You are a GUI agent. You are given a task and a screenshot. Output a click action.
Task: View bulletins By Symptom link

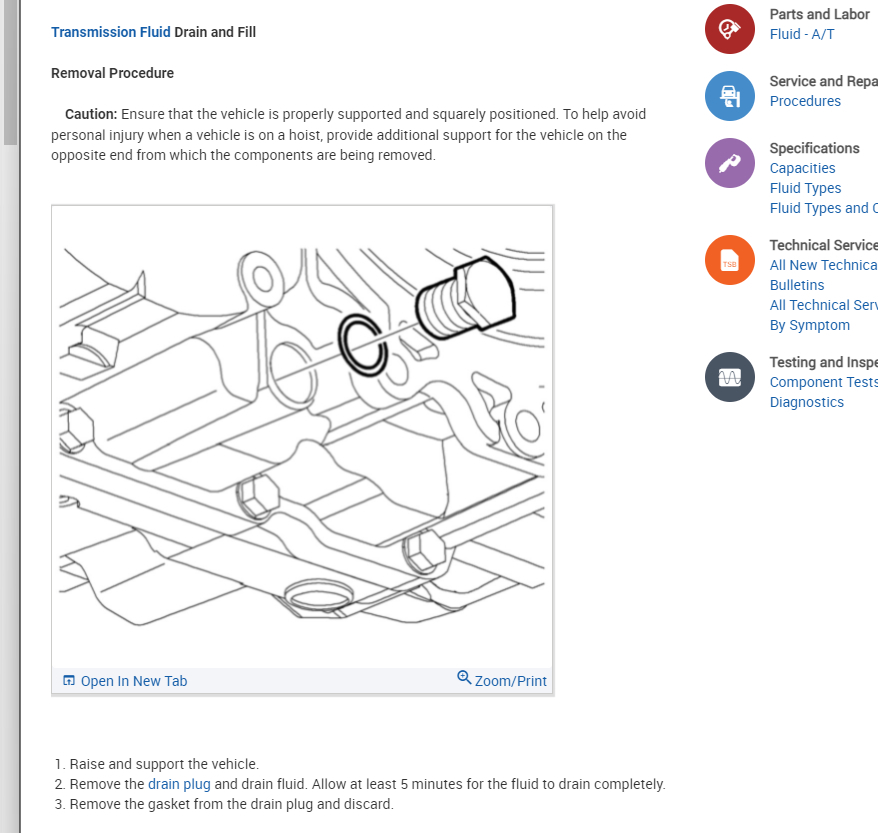809,325
